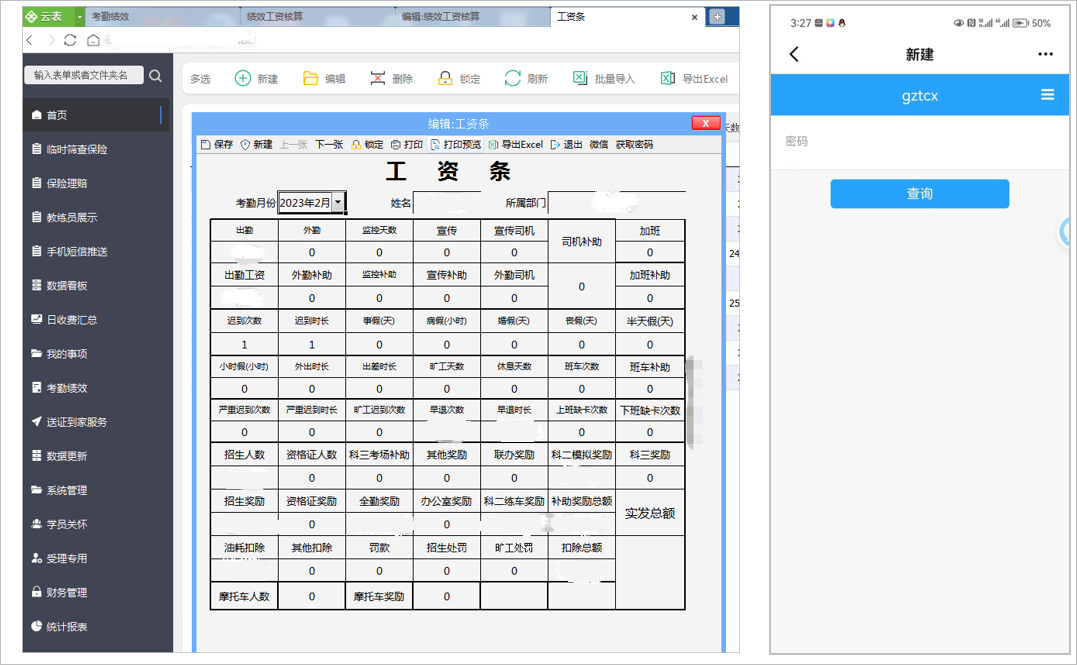The height and width of the screenshot is (665, 1077).
Task: Open 学员关怀 in the sidebar
Action: 96,524
